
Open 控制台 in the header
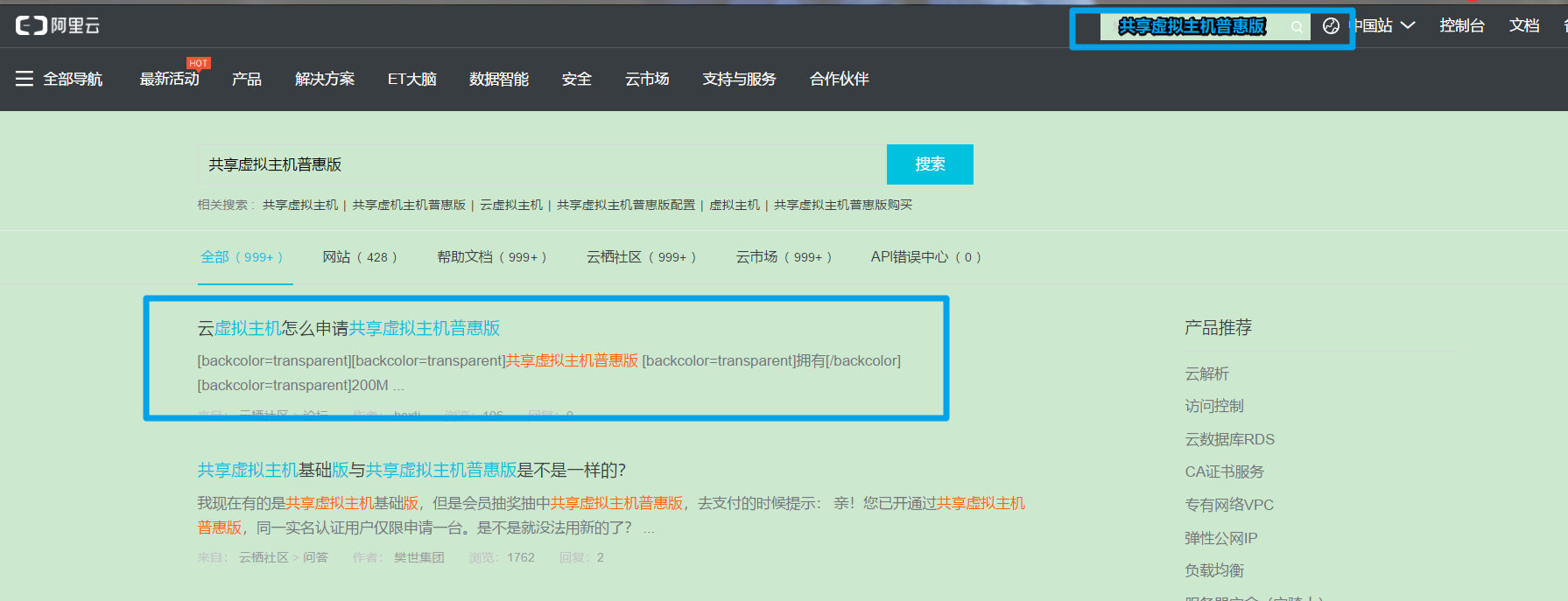tap(1462, 25)
